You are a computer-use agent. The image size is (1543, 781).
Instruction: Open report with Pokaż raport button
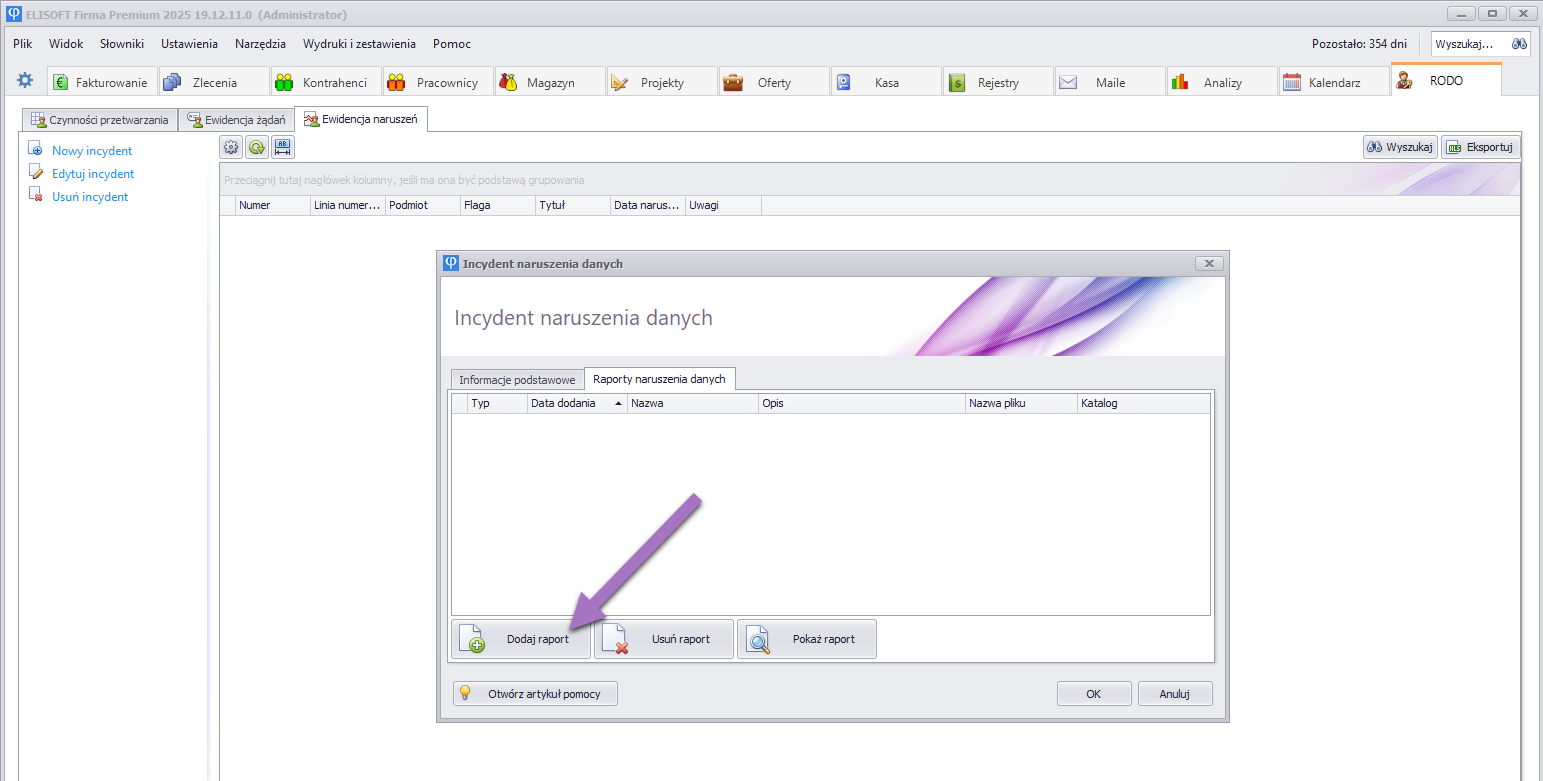pyautogui.click(x=807, y=639)
